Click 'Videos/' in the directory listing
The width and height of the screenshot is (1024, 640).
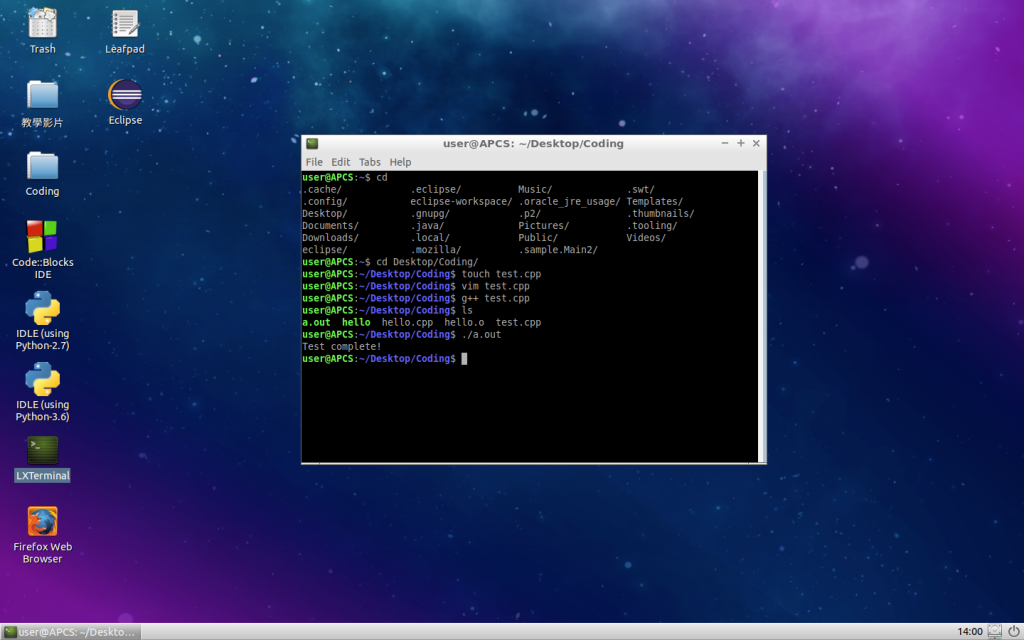pos(646,238)
